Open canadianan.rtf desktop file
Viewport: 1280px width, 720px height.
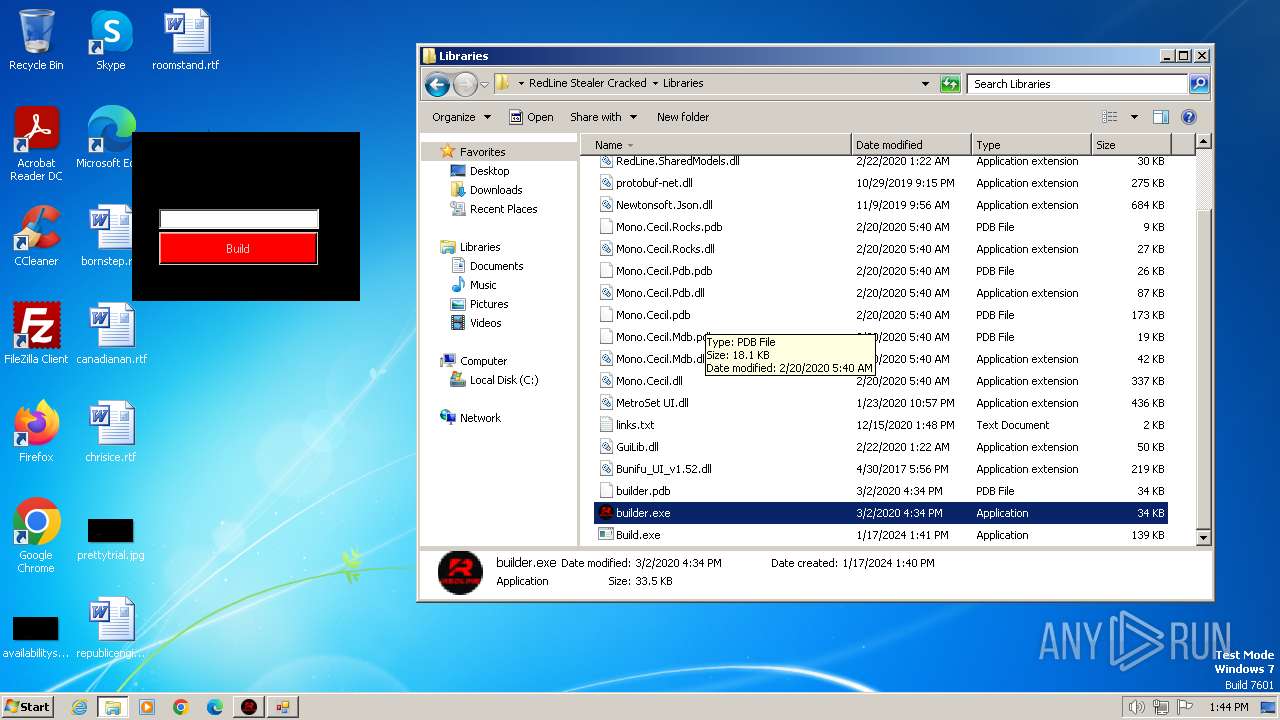click(111, 333)
